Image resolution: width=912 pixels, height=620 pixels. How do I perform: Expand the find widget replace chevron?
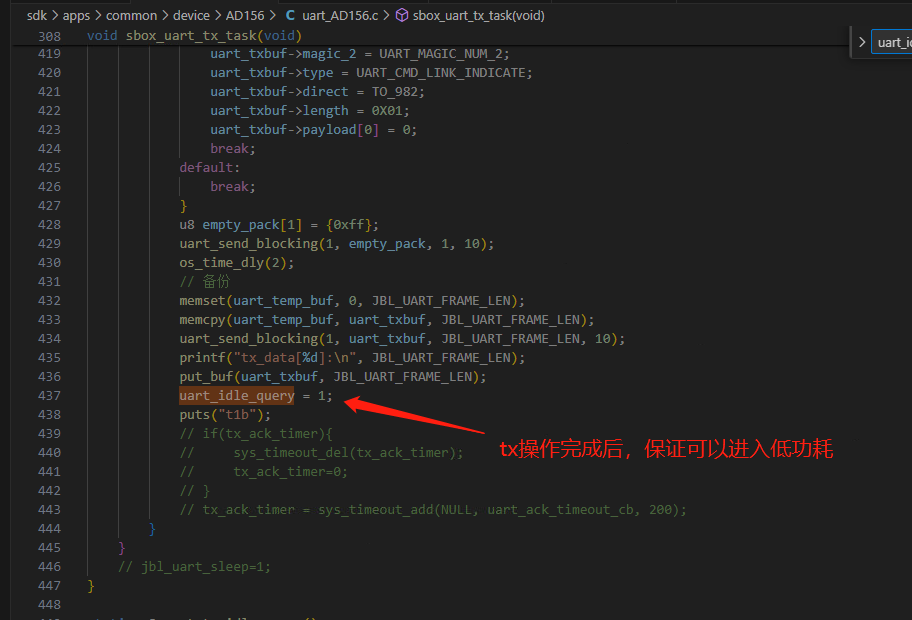click(862, 42)
